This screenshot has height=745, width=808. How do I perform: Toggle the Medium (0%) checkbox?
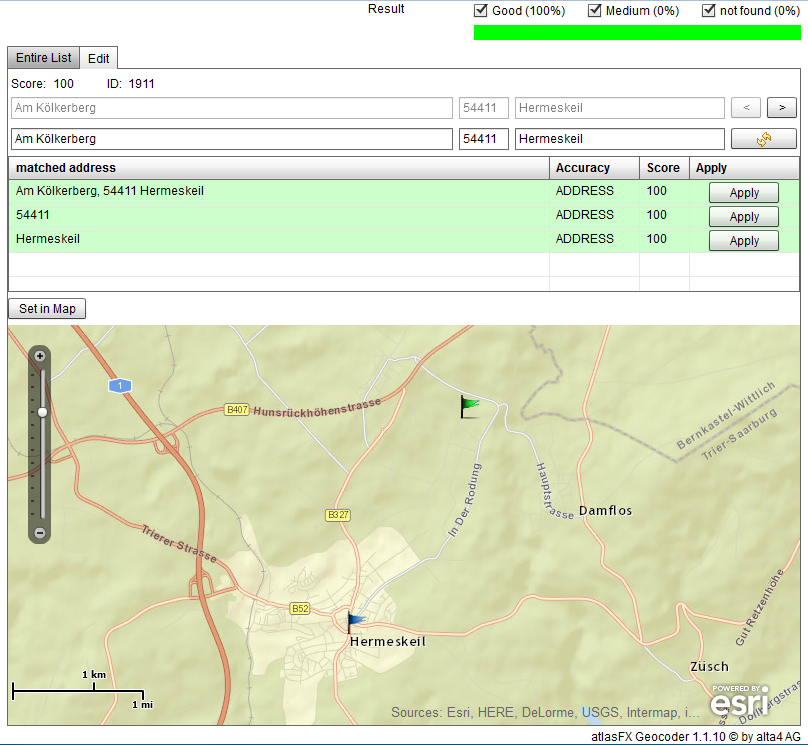click(595, 11)
